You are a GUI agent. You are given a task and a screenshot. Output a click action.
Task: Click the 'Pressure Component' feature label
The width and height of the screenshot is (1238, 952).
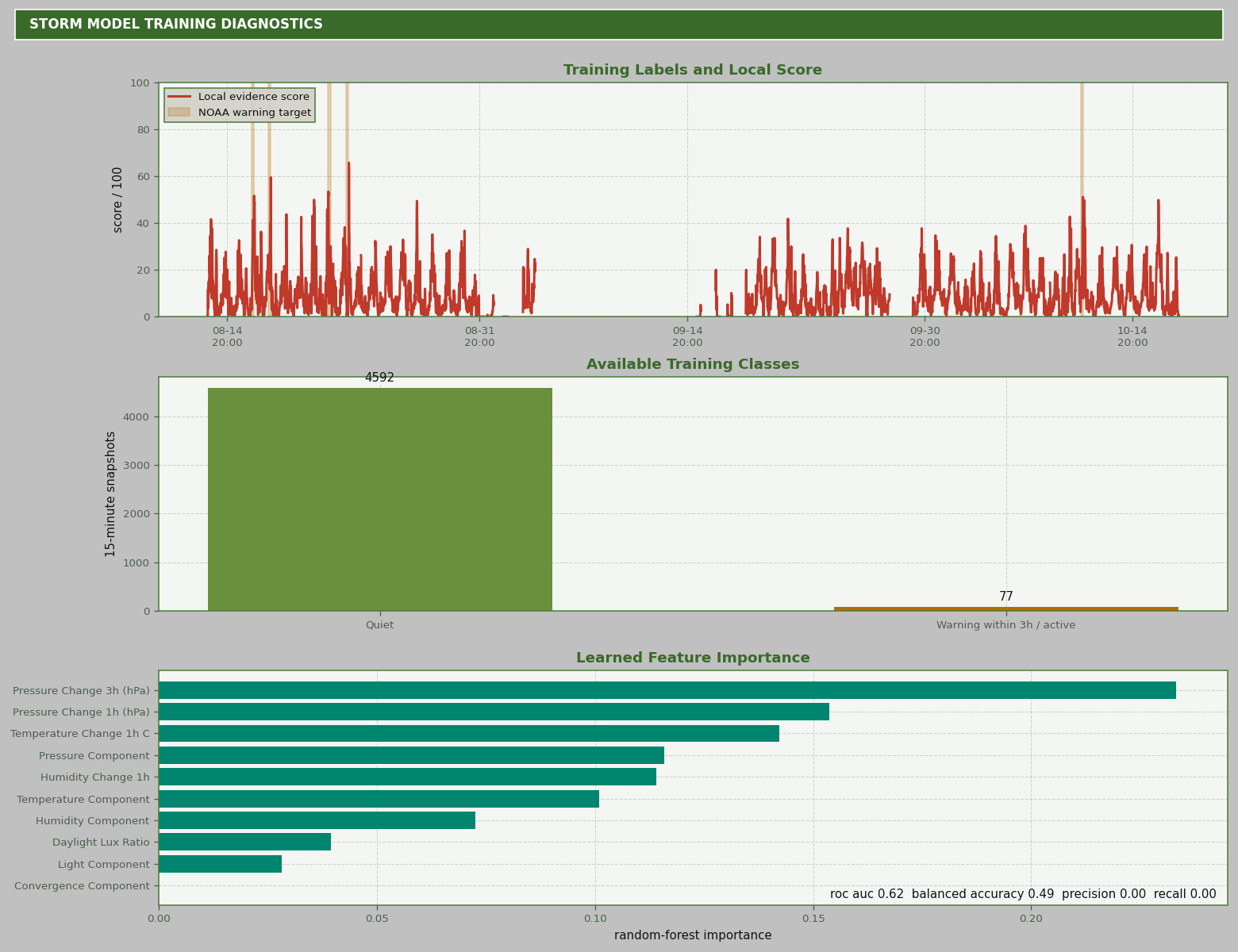coord(94,755)
